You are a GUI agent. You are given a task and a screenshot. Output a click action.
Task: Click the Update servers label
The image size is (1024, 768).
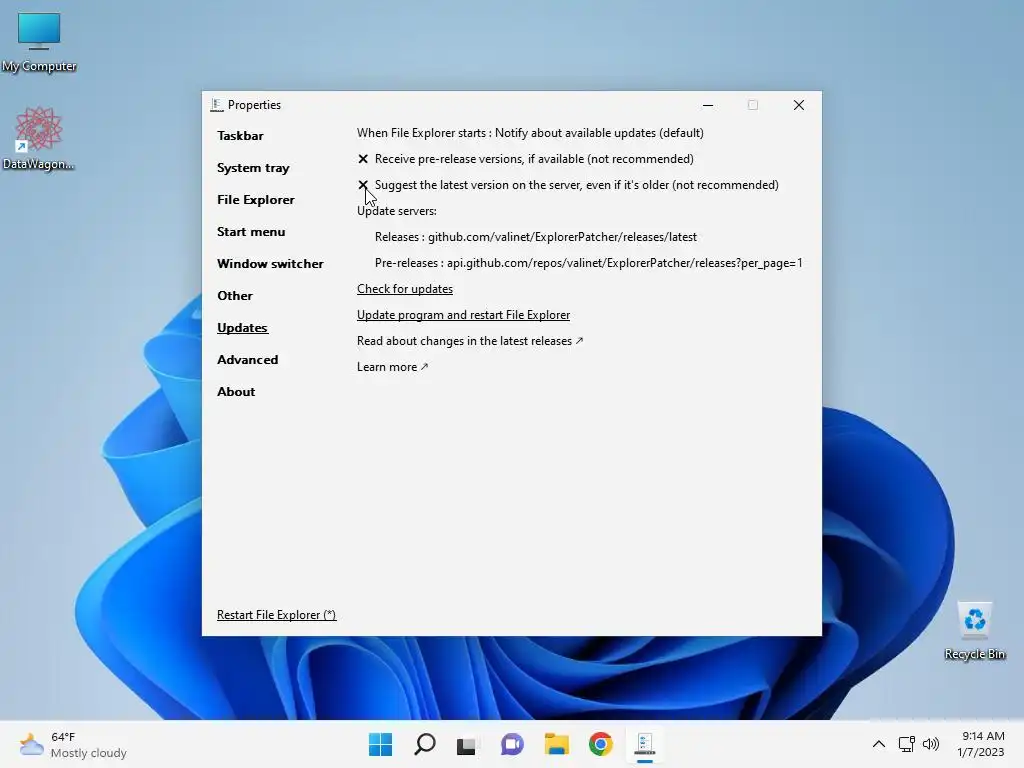click(x=396, y=211)
